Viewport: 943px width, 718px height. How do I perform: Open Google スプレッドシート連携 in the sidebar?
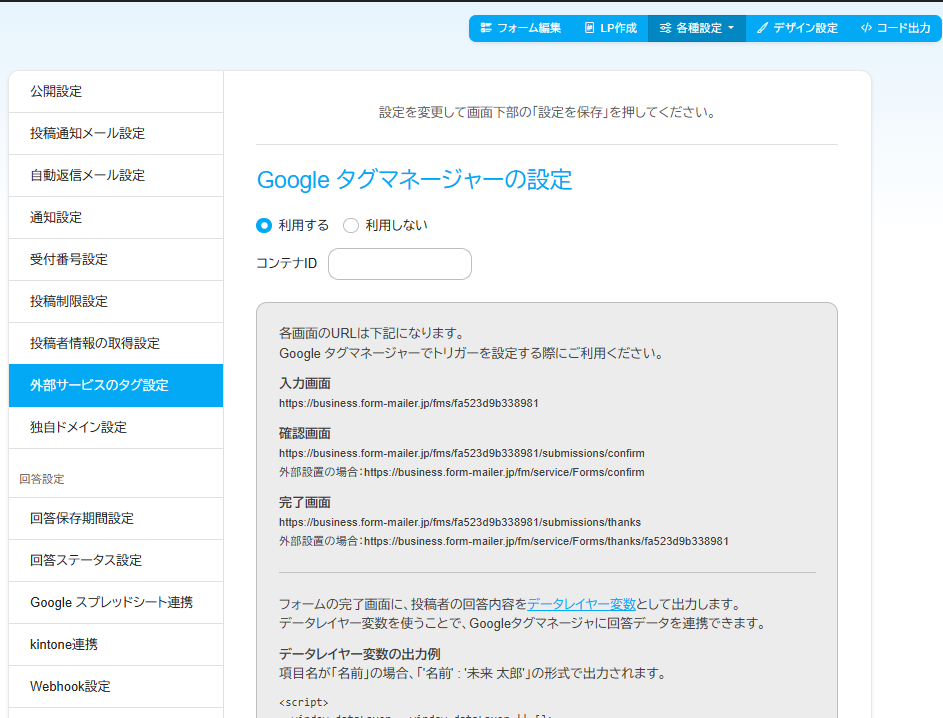116,603
